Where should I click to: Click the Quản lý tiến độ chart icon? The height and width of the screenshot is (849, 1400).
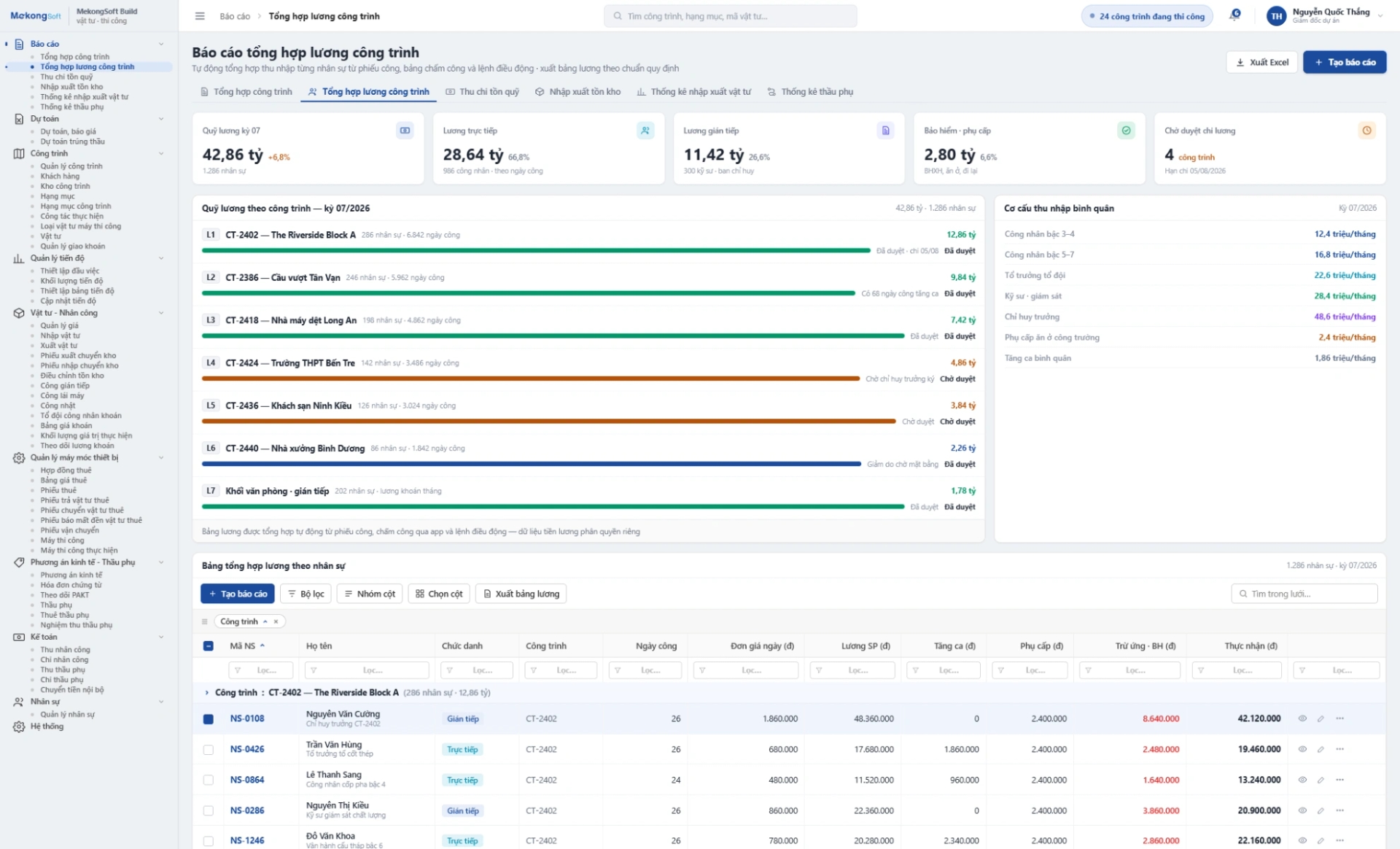point(19,258)
